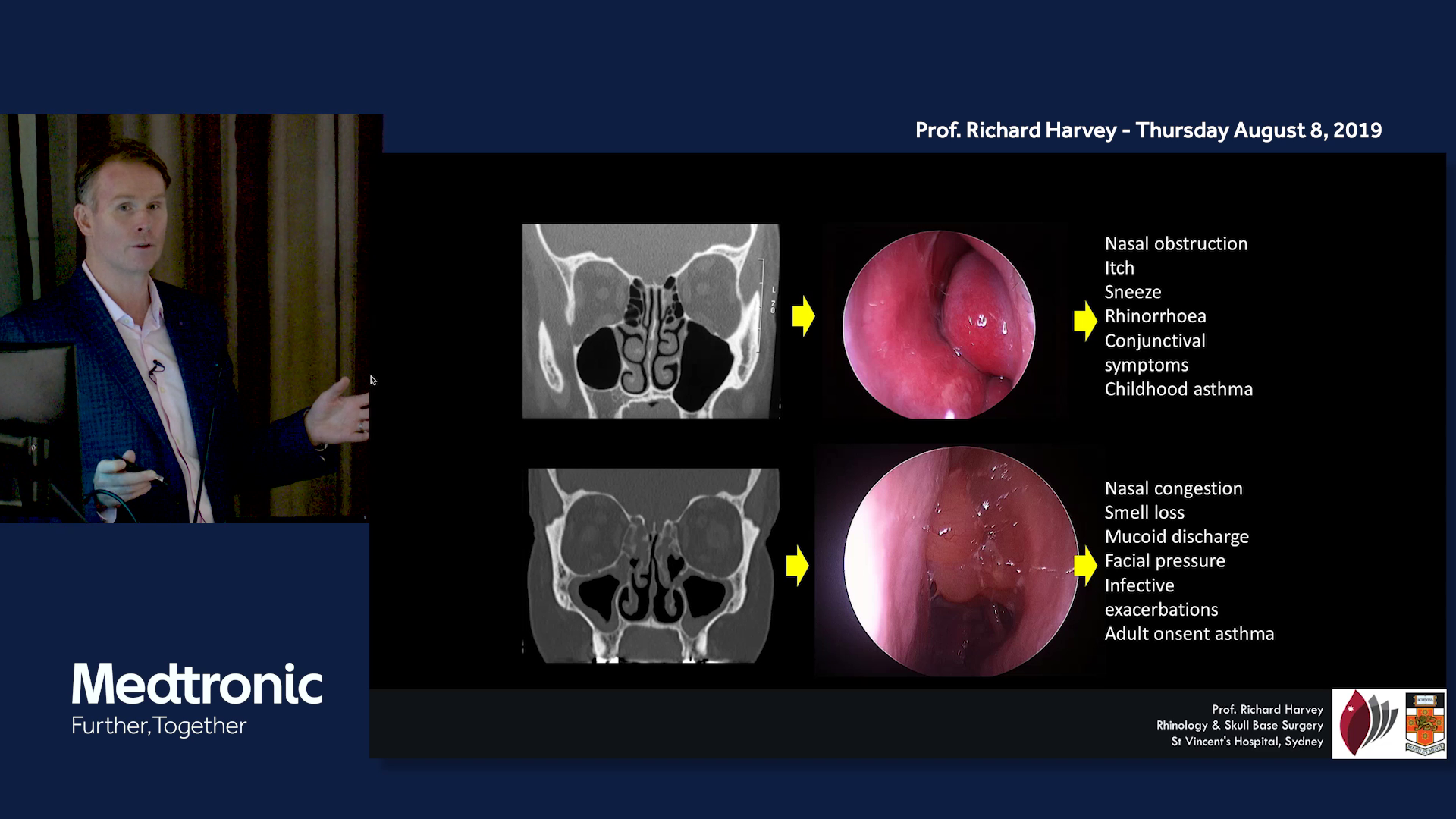Click the Smell loss text

click(x=1144, y=513)
